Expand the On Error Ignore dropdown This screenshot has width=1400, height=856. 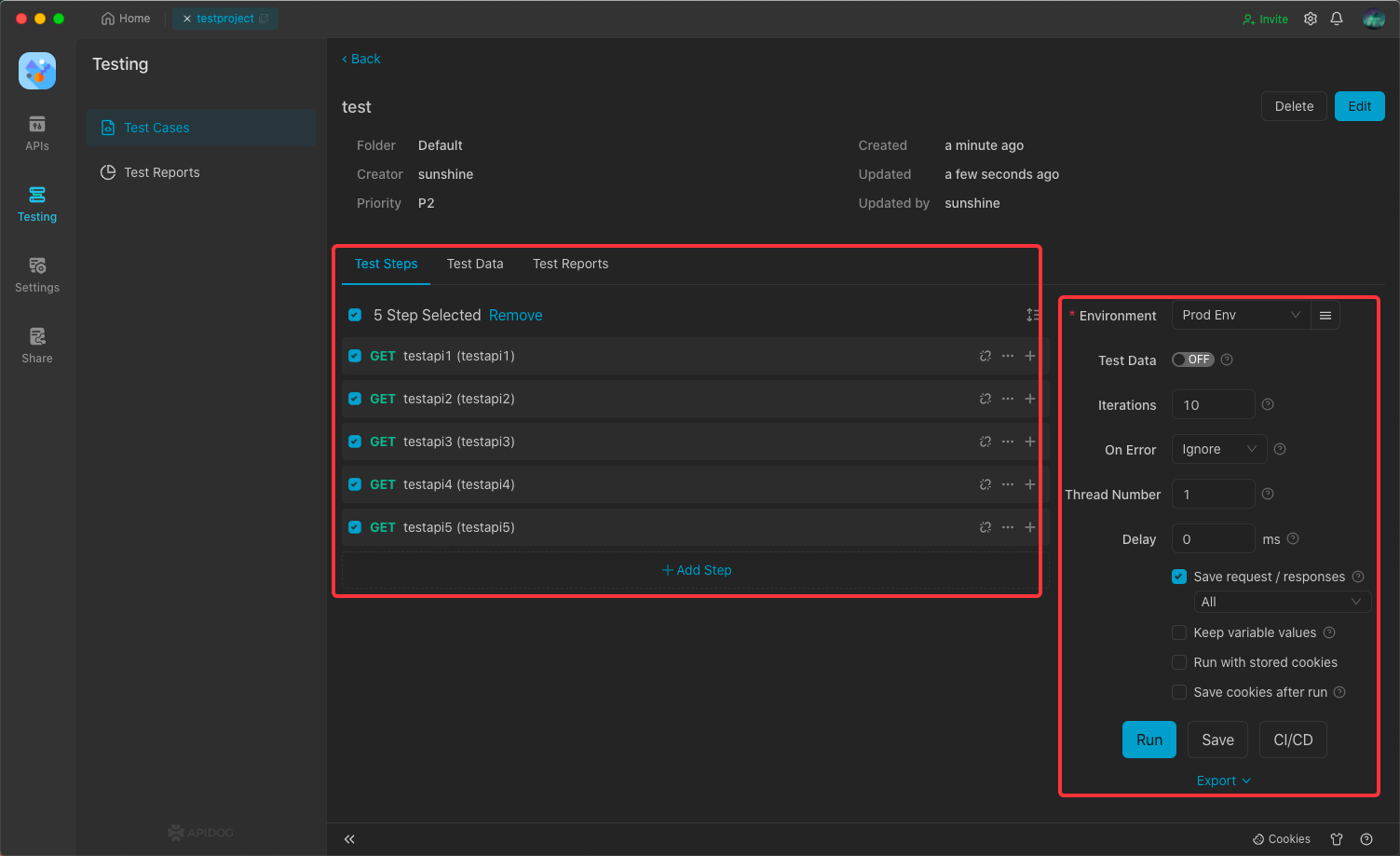coord(1218,450)
